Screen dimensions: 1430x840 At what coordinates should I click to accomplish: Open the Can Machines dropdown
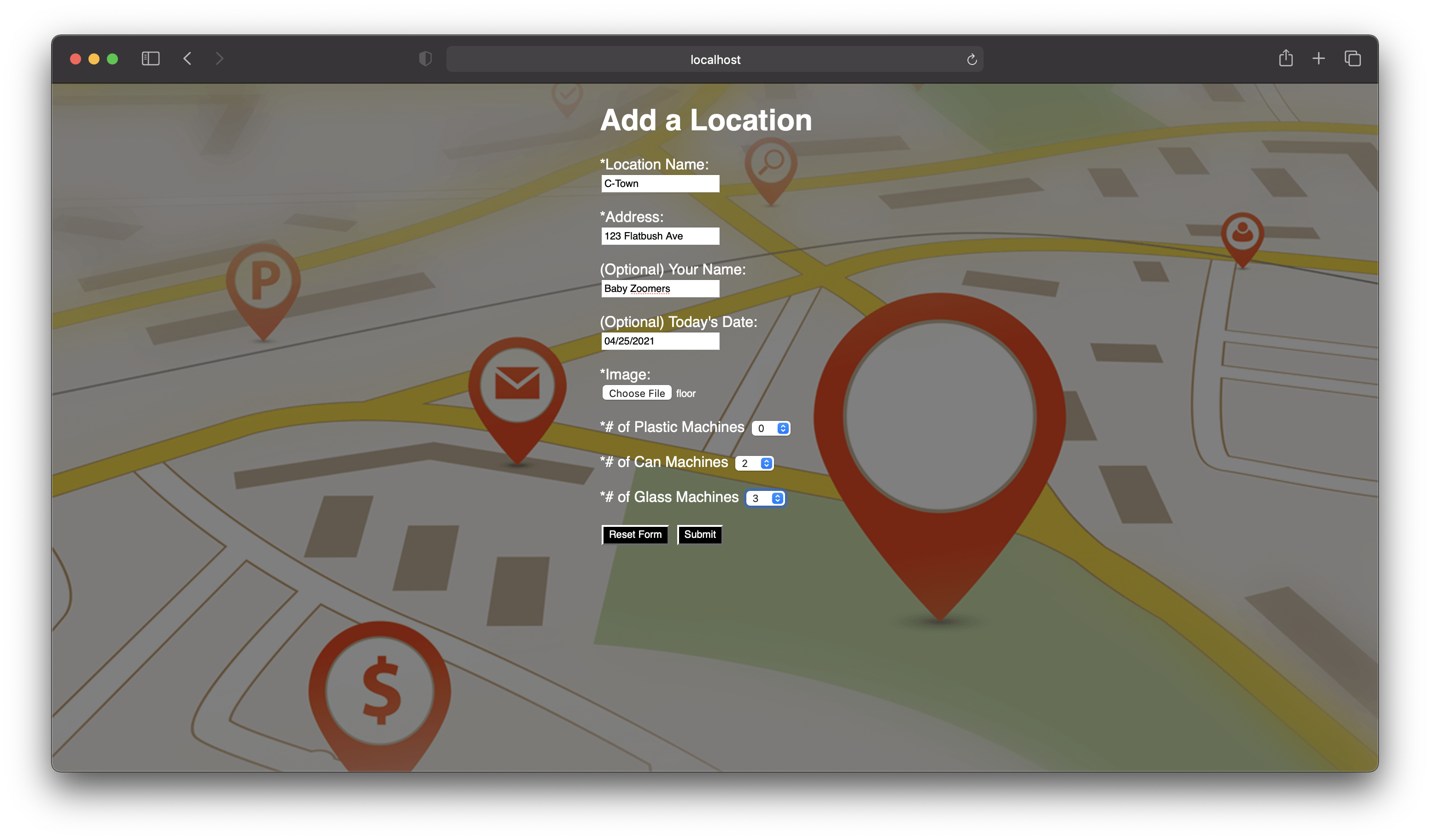pos(754,463)
